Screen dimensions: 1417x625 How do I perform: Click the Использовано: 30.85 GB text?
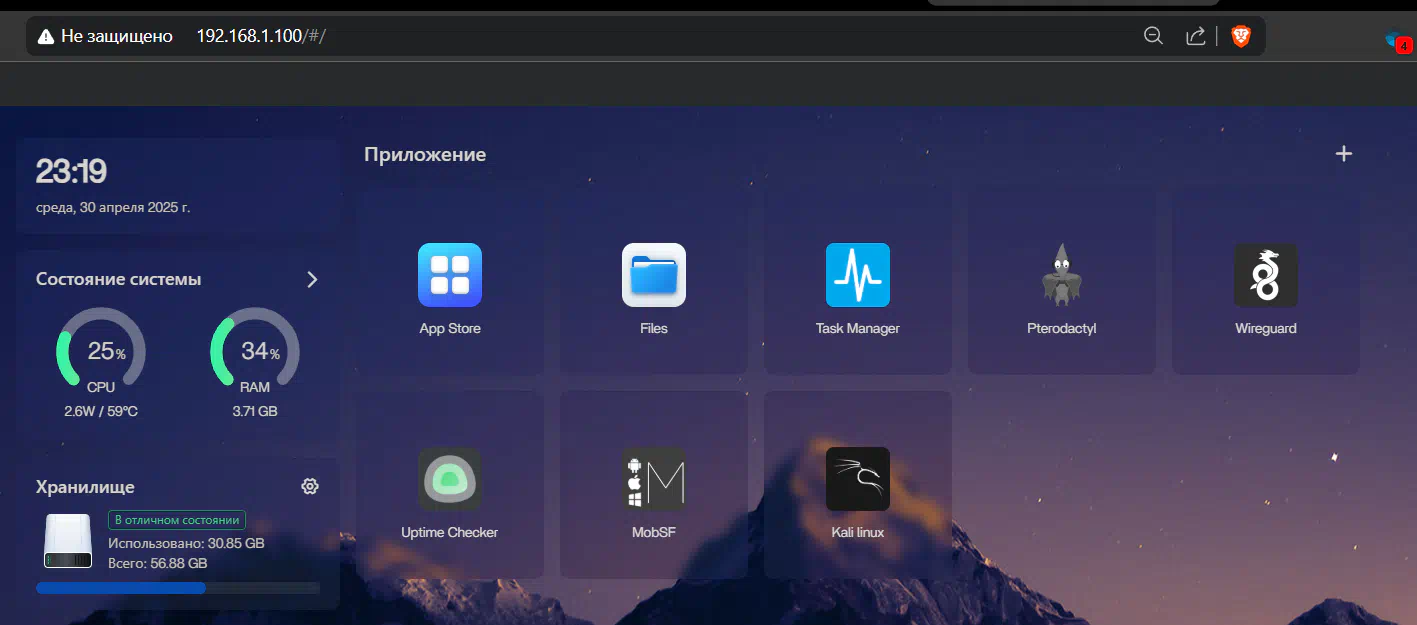pyautogui.click(x=186, y=543)
